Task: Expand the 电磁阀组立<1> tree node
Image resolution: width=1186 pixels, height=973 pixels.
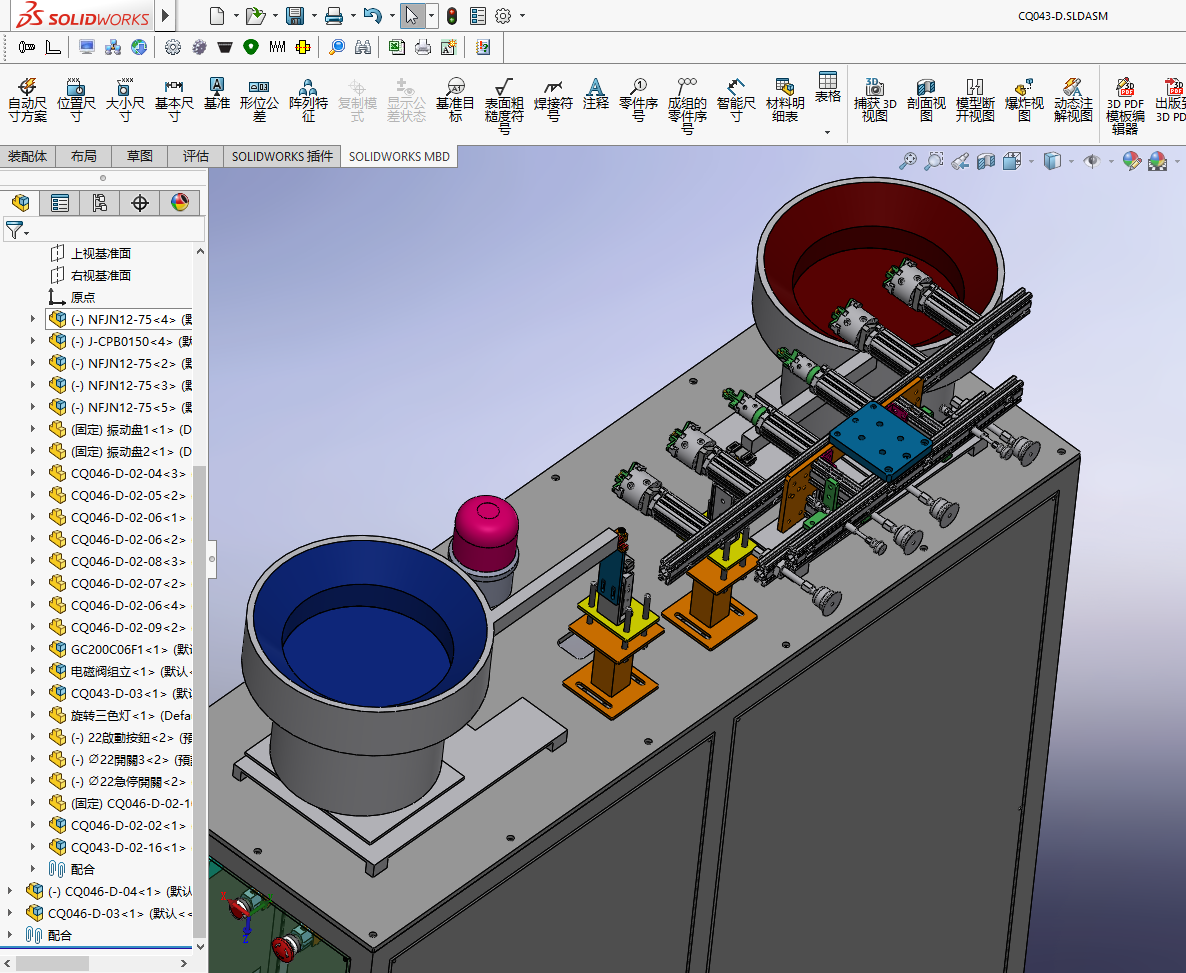Action: click(x=33, y=671)
